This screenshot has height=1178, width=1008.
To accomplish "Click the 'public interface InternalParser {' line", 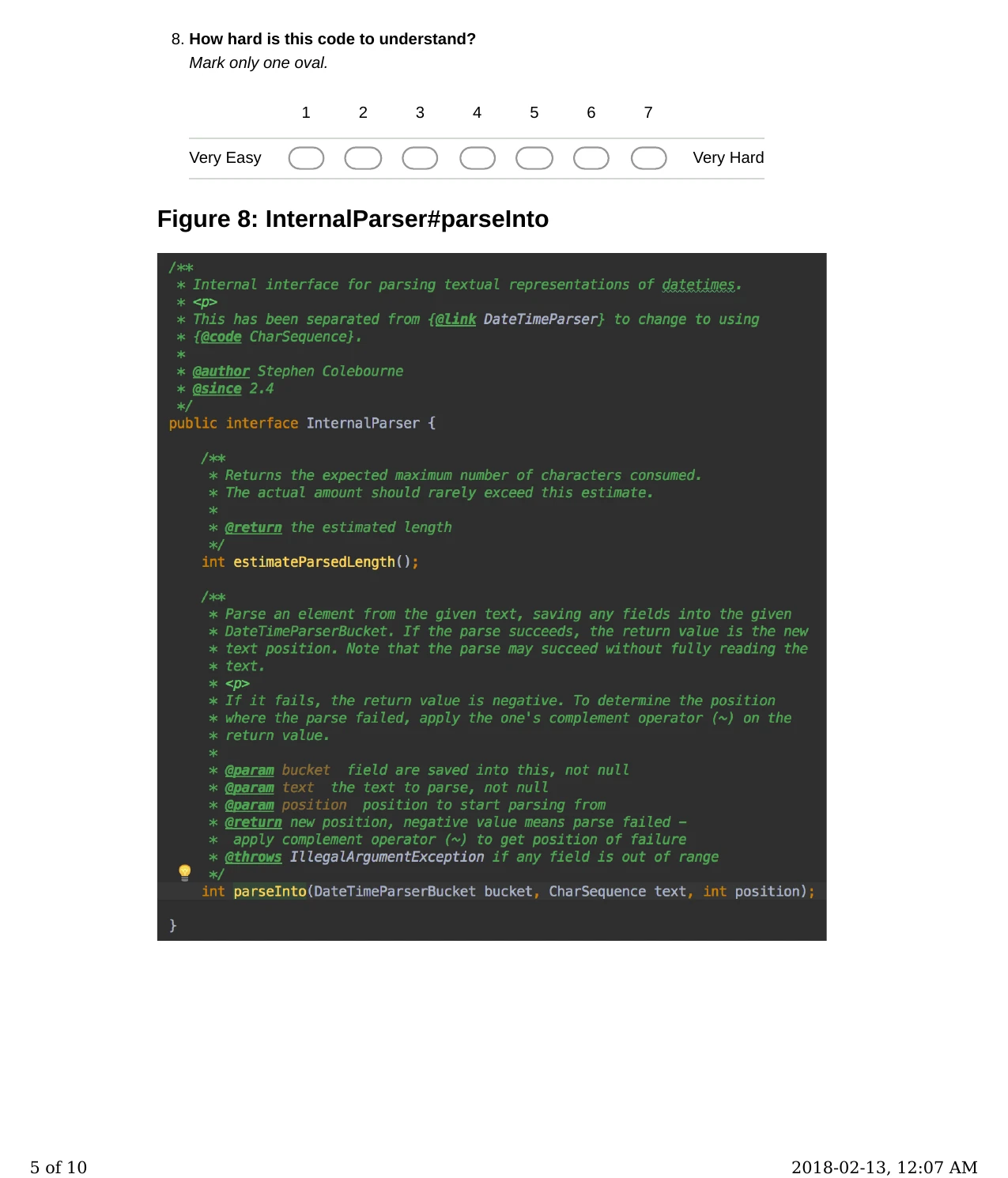I will point(302,423).
